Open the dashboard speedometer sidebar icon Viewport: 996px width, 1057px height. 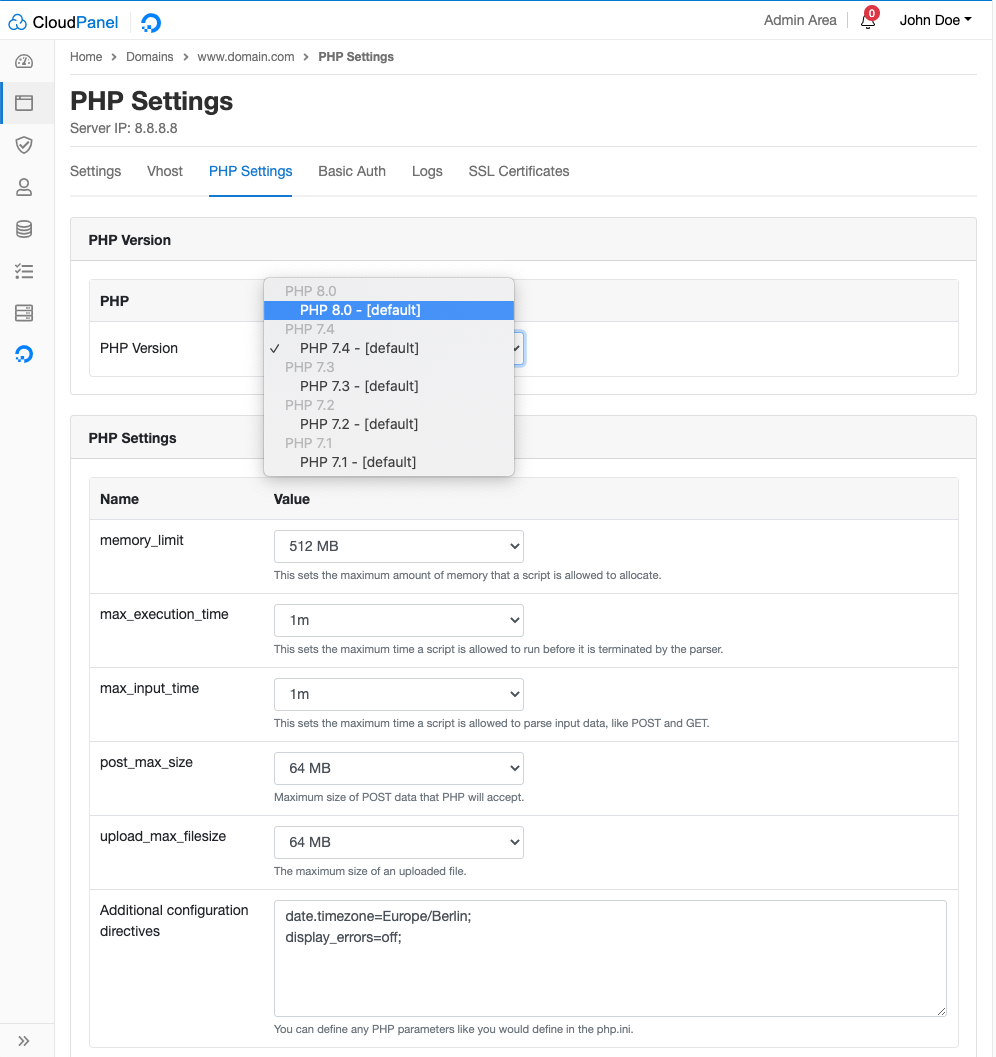coord(24,61)
